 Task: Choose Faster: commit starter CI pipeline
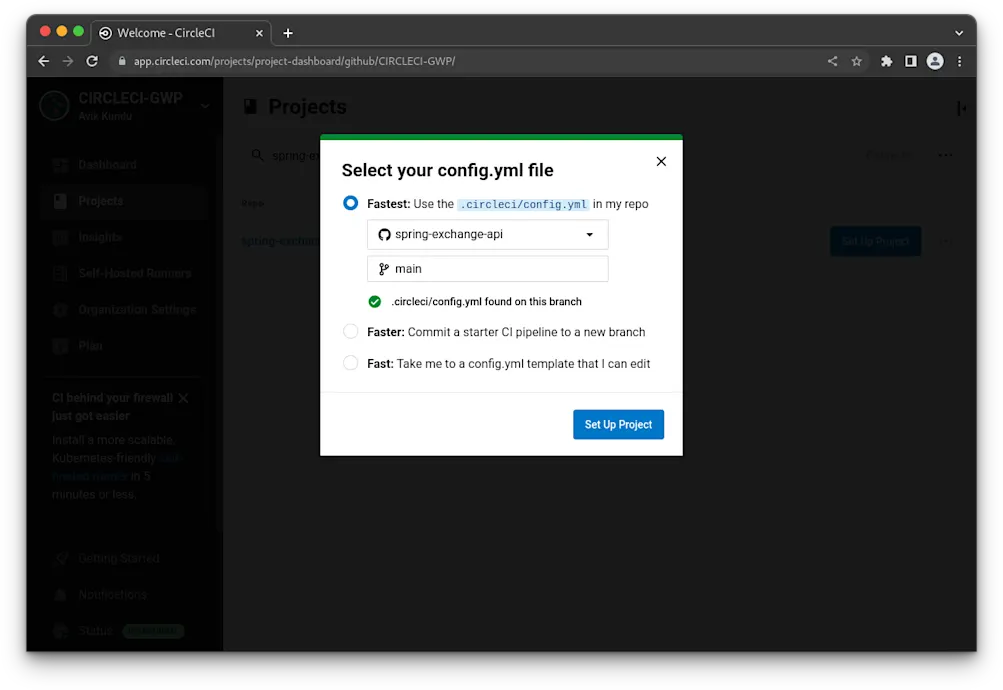(x=351, y=331)
